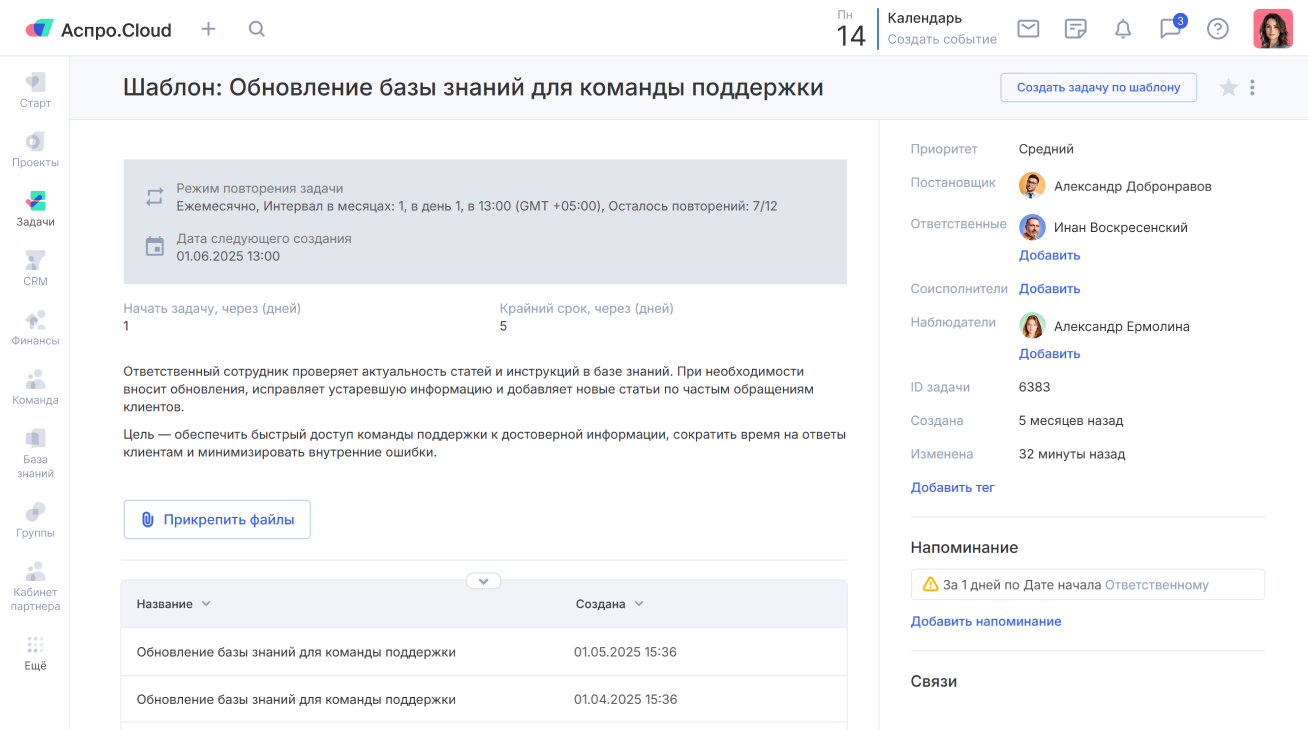This screenshot has width=1308, height=730.
Task: Toggle favorite star for this template
Action: coord(1228,88)
